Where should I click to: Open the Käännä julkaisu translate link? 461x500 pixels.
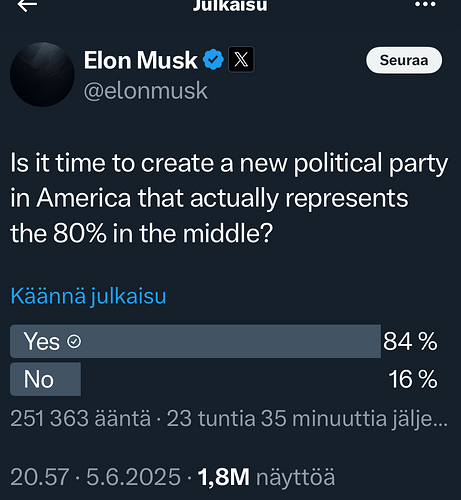(88, 296)
